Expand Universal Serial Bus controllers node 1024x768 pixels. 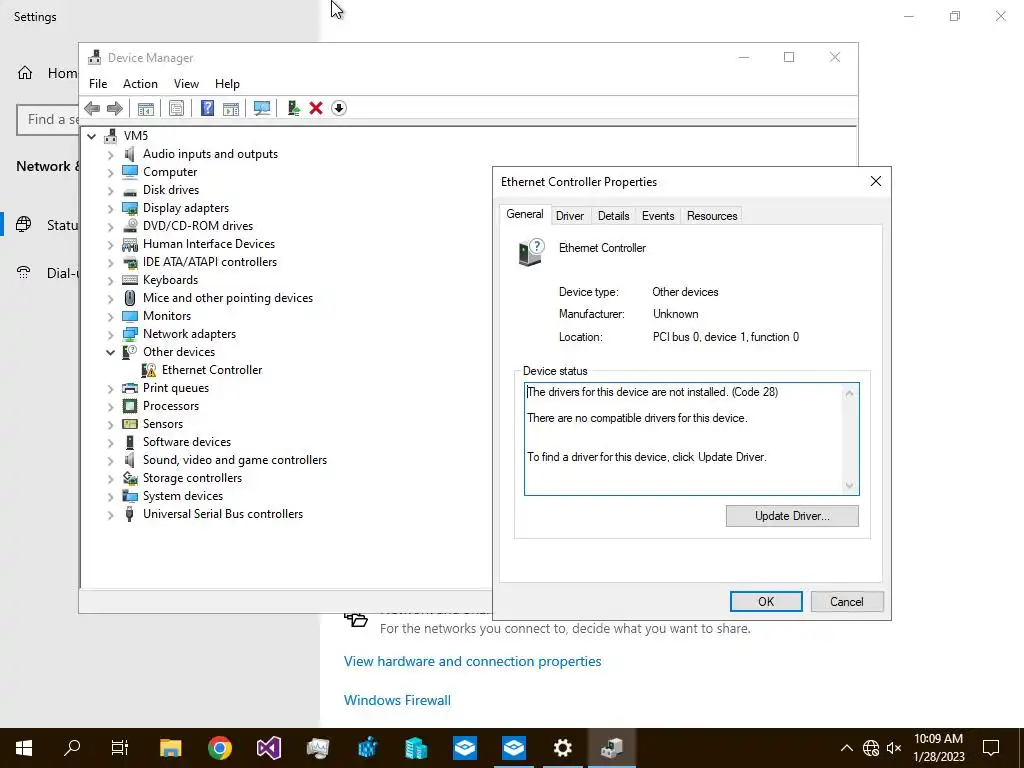110,515
